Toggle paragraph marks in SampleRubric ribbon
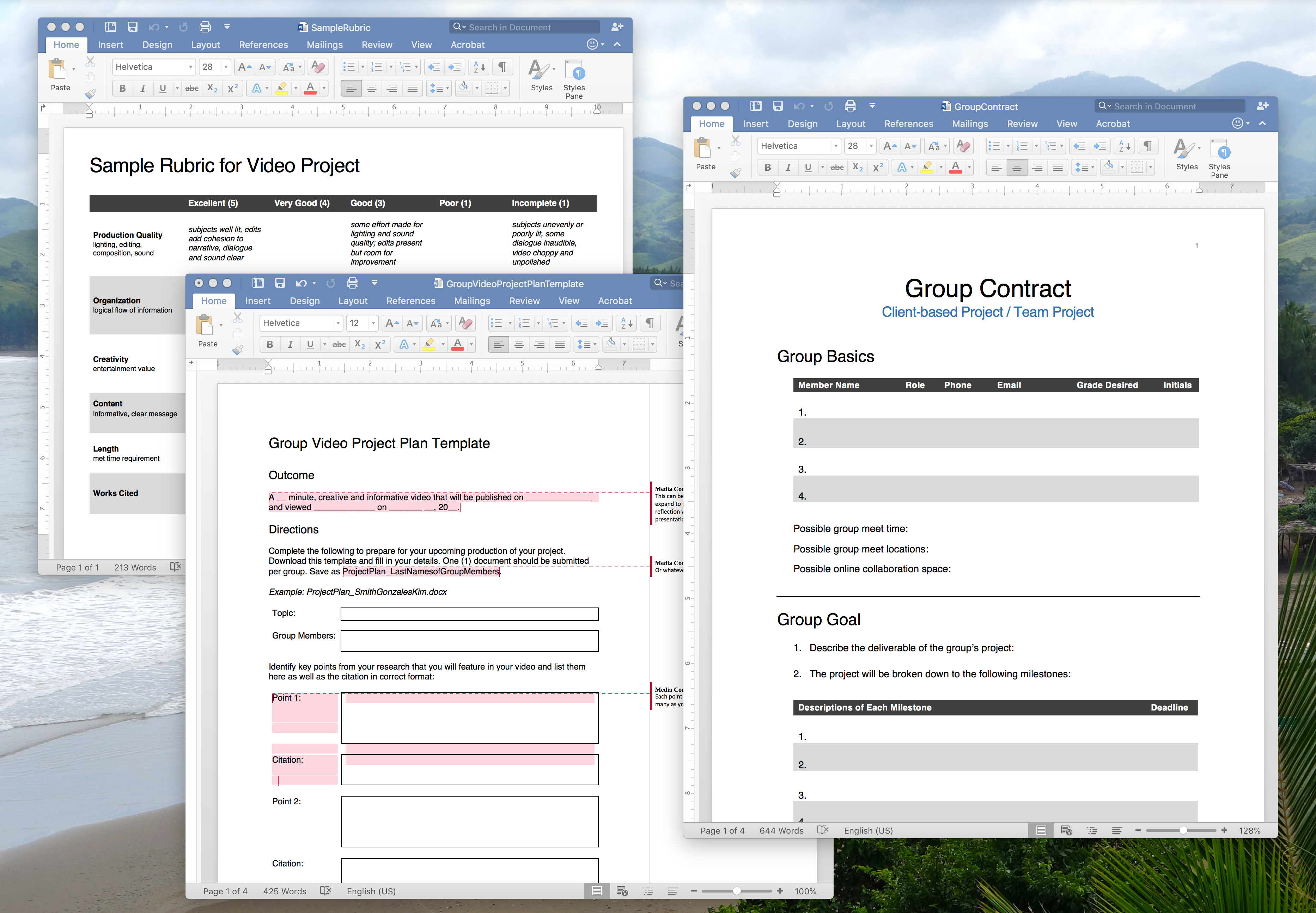 pyautogui.click(x=502, y=67)
